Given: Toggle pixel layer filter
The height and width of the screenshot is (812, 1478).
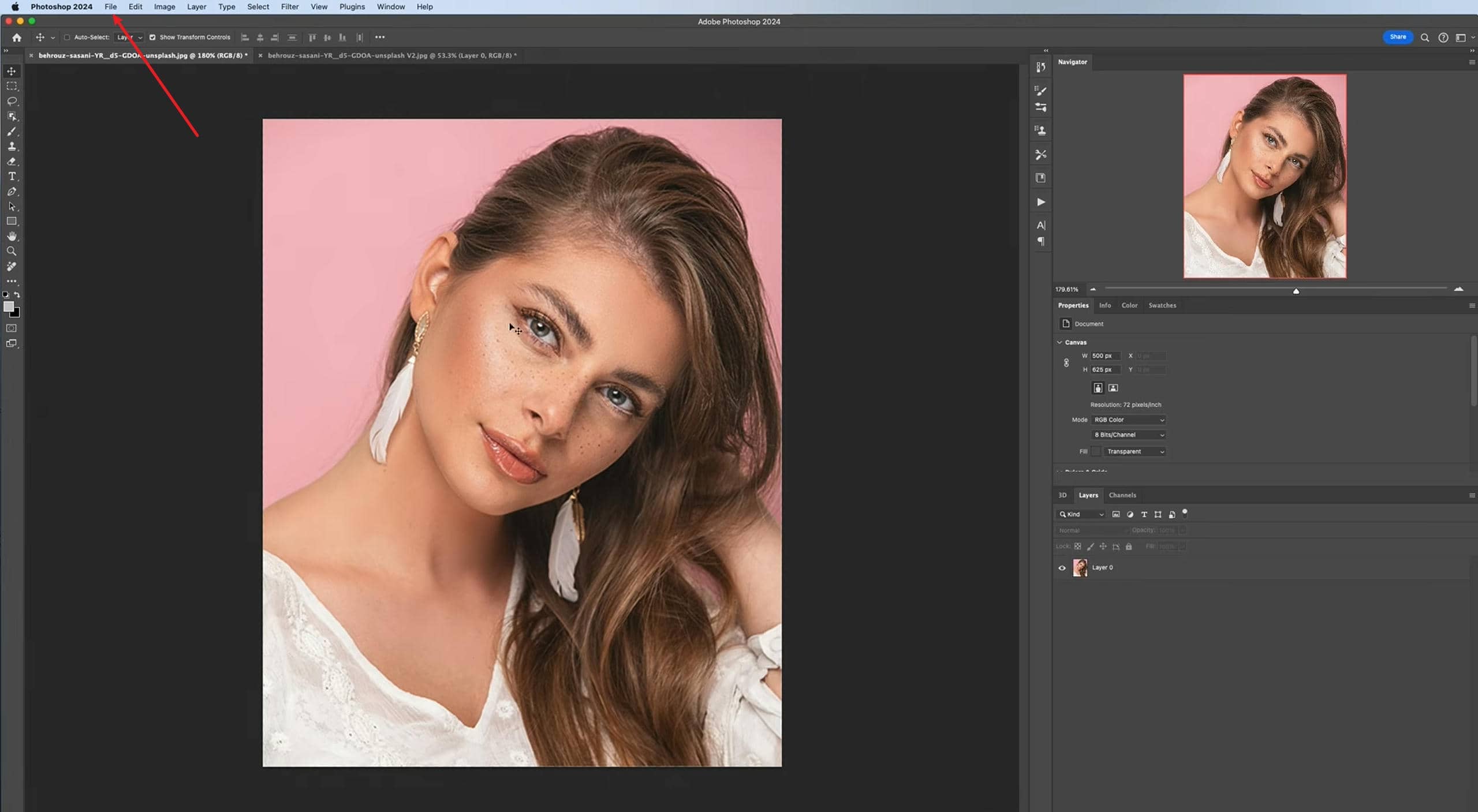Looking at the screenshot, I should (1116, 514).
